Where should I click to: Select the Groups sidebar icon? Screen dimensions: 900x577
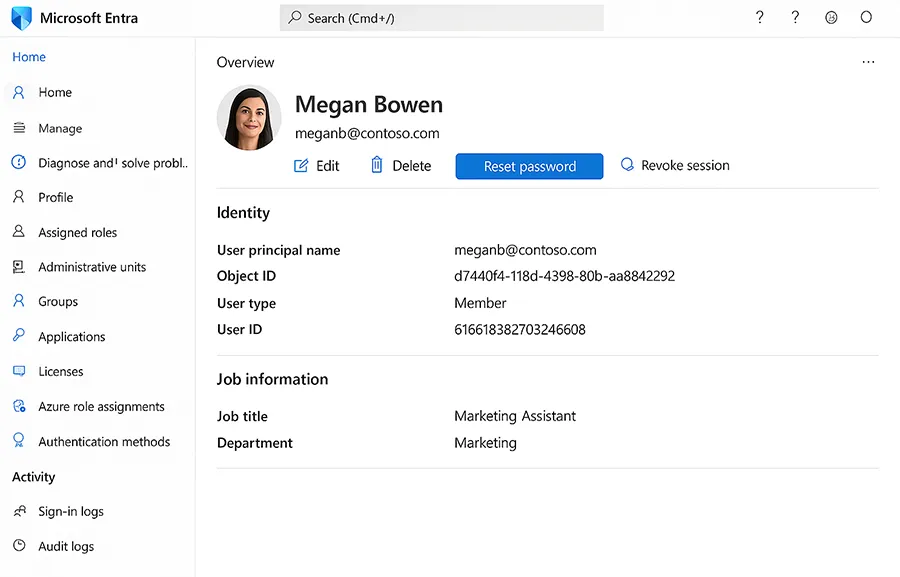point(20,301)
